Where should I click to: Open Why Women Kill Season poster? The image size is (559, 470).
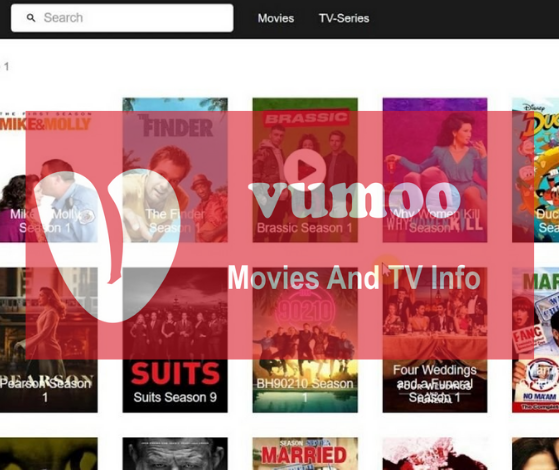[435, 170]
